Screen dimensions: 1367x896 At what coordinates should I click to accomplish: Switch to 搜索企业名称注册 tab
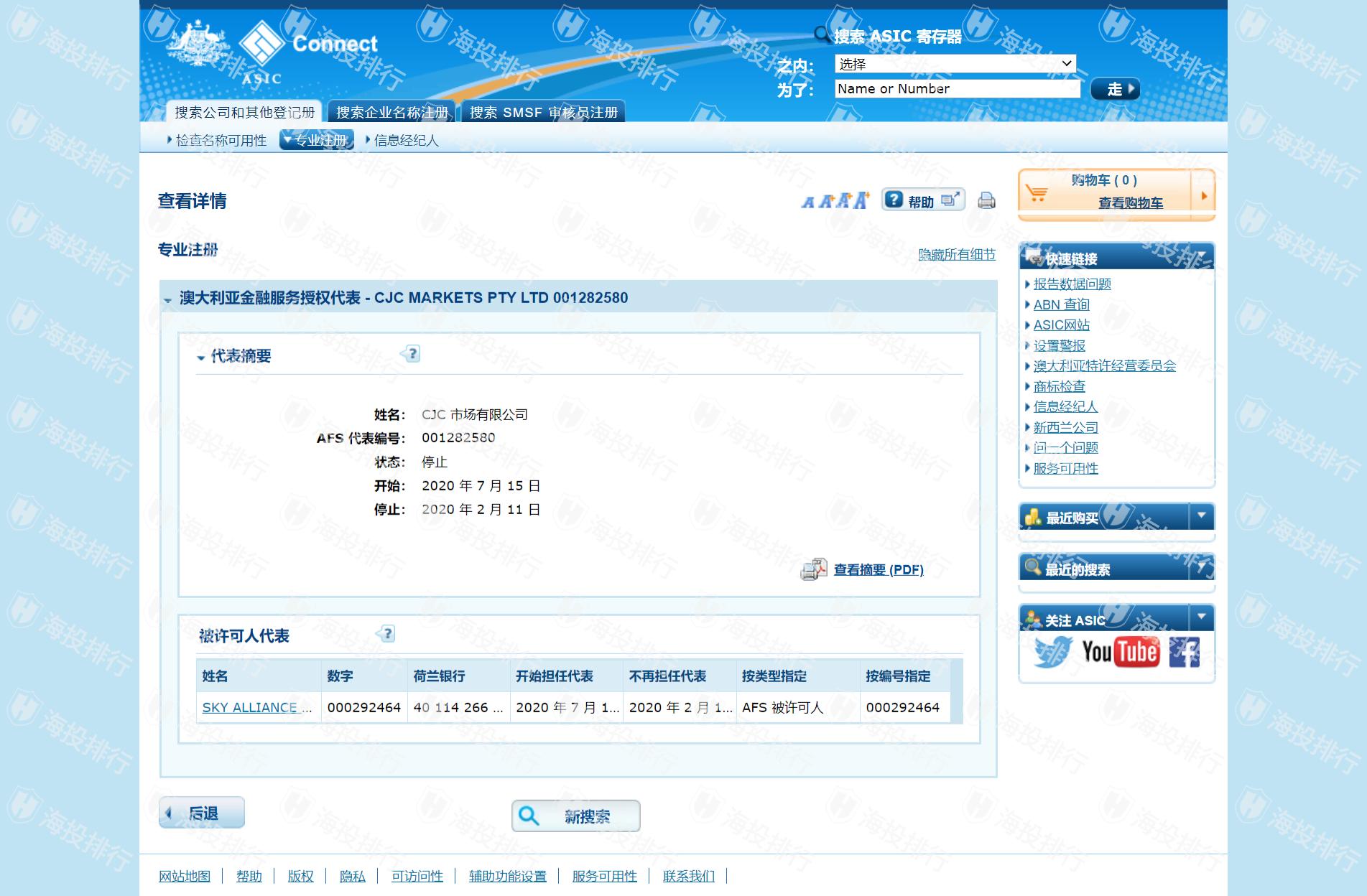[391, 112]
